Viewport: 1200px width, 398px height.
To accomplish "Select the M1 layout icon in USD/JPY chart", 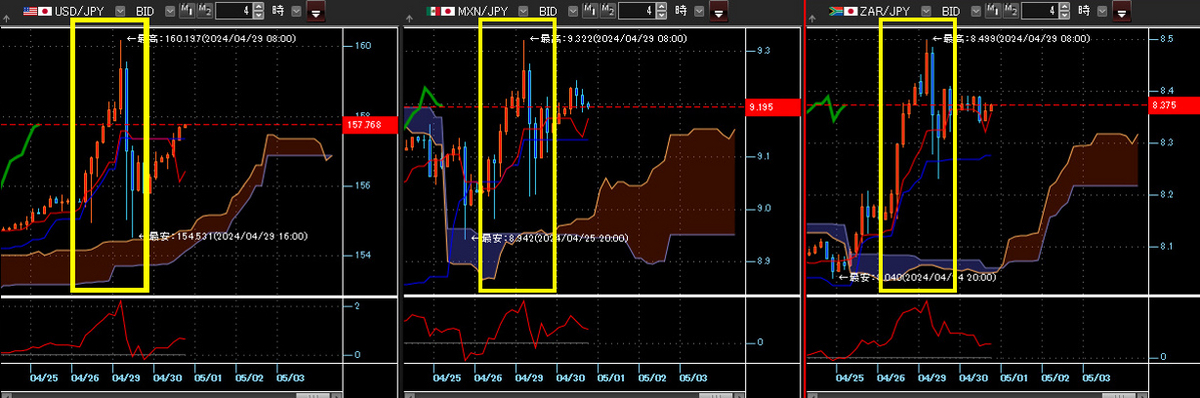I will click(x=187, y=11).
